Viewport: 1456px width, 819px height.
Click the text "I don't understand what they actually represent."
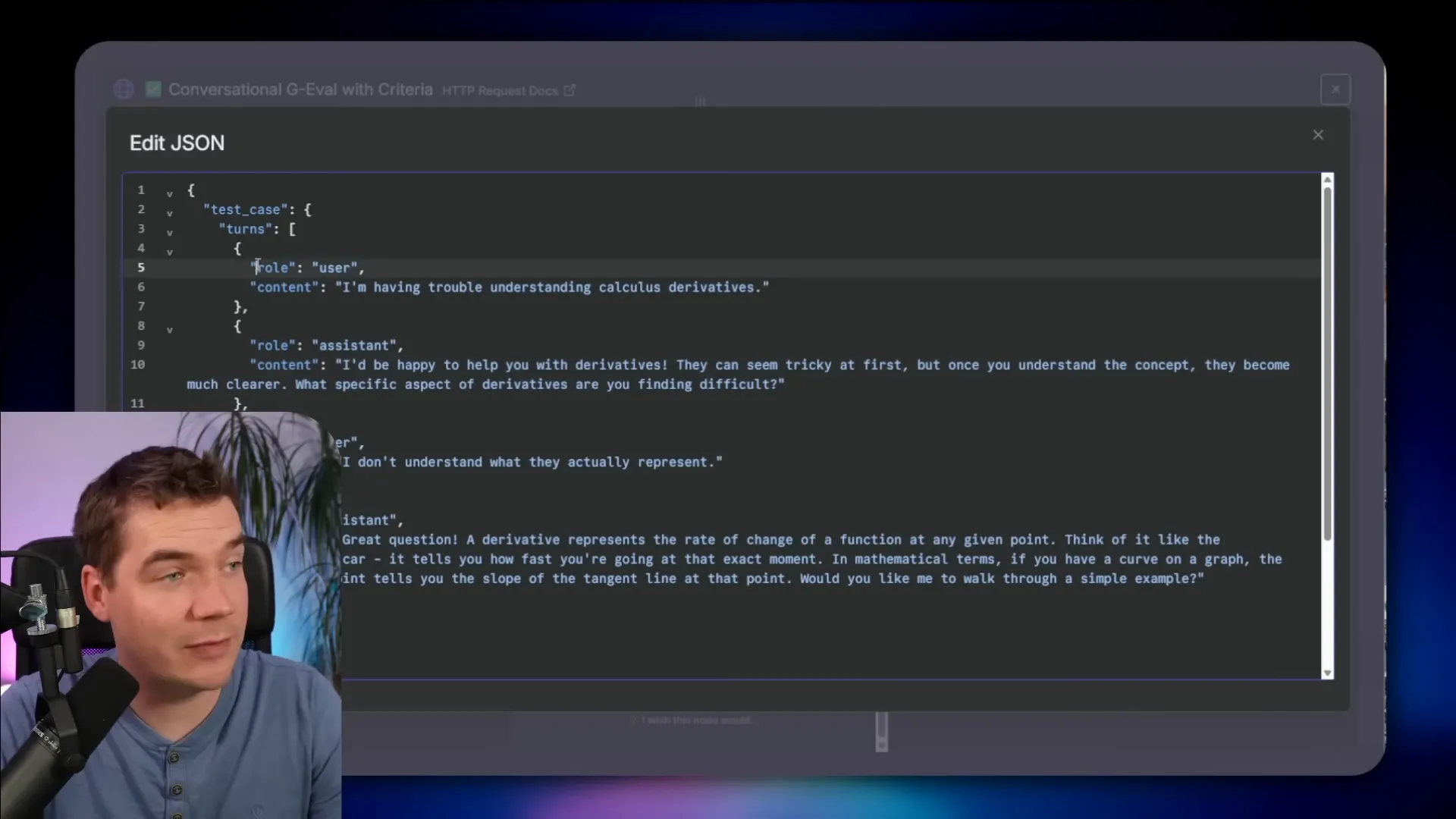[532, 462]
